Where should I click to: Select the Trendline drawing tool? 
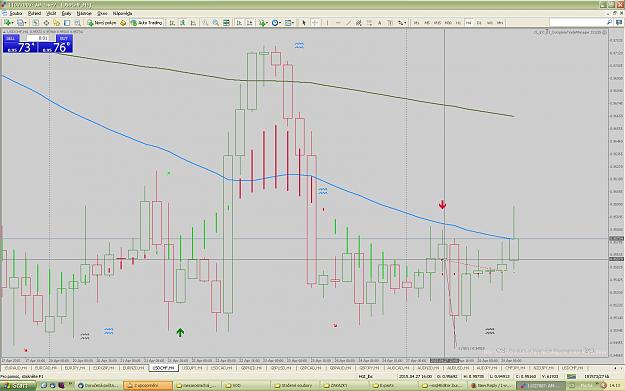click(x=348, y=23)
